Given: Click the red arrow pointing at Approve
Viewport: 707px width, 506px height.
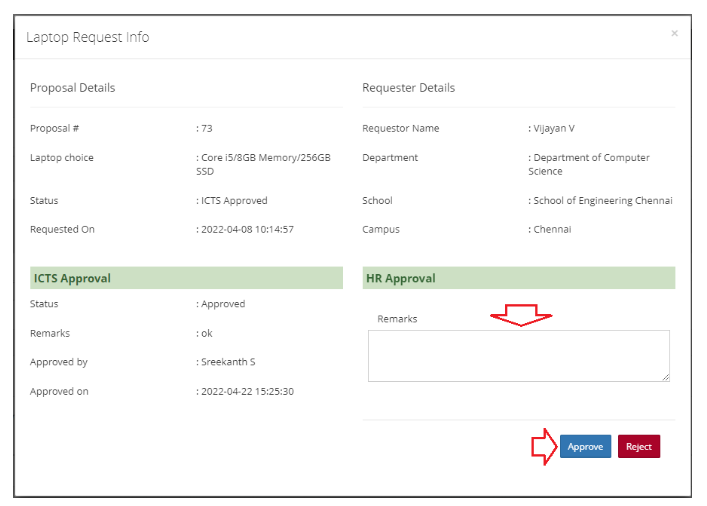Looking at the screenshot, I should tap(542, 447).
